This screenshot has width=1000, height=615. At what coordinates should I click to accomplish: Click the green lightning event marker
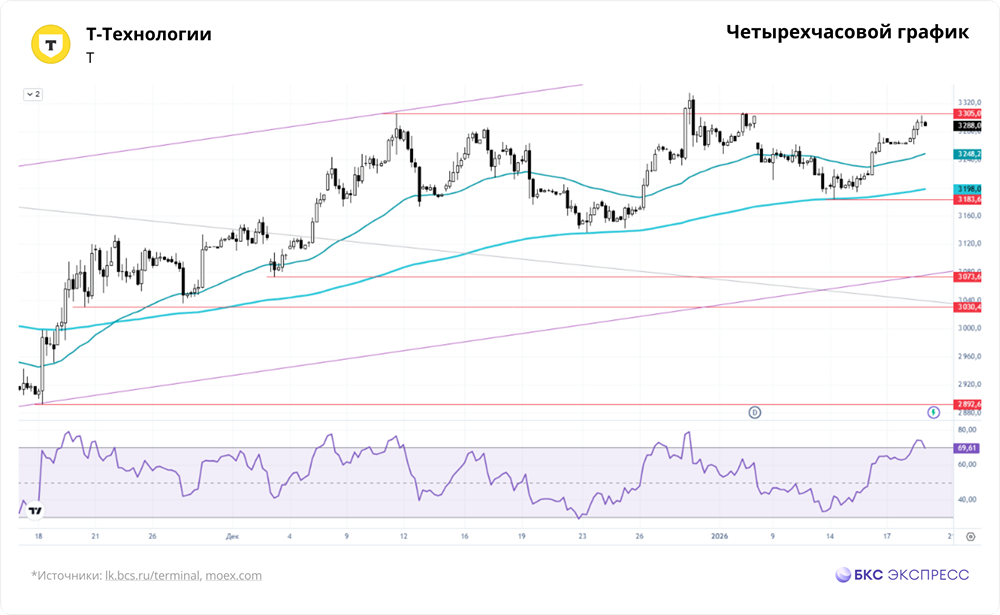933,412
